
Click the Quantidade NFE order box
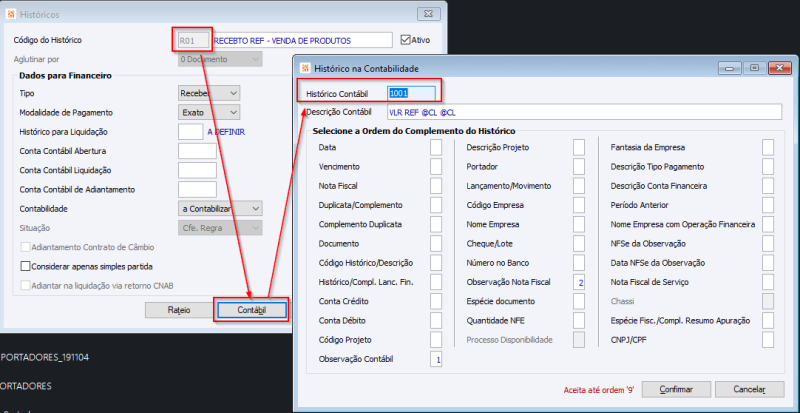579,321
